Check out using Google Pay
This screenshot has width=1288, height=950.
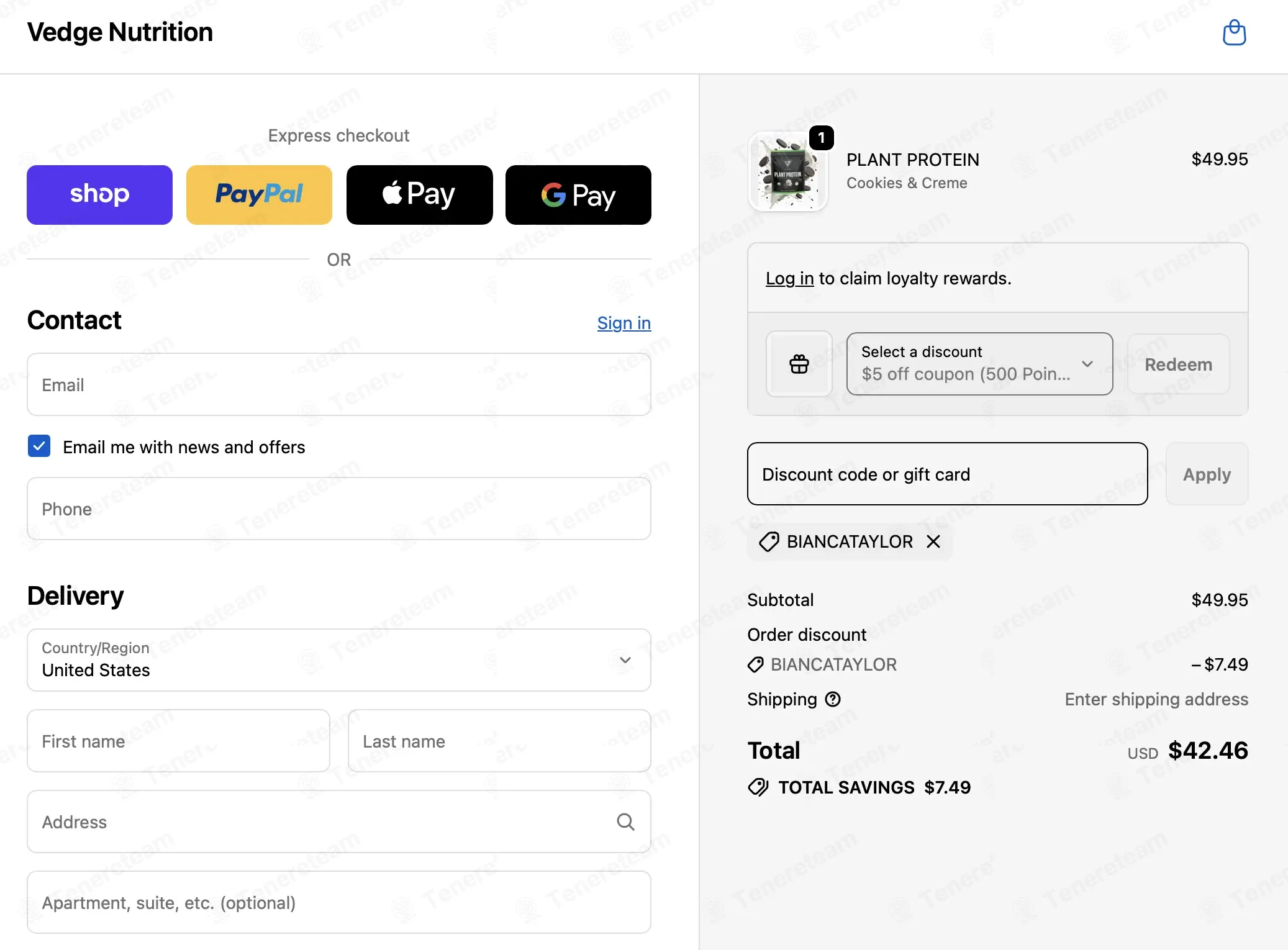(578, 195)
